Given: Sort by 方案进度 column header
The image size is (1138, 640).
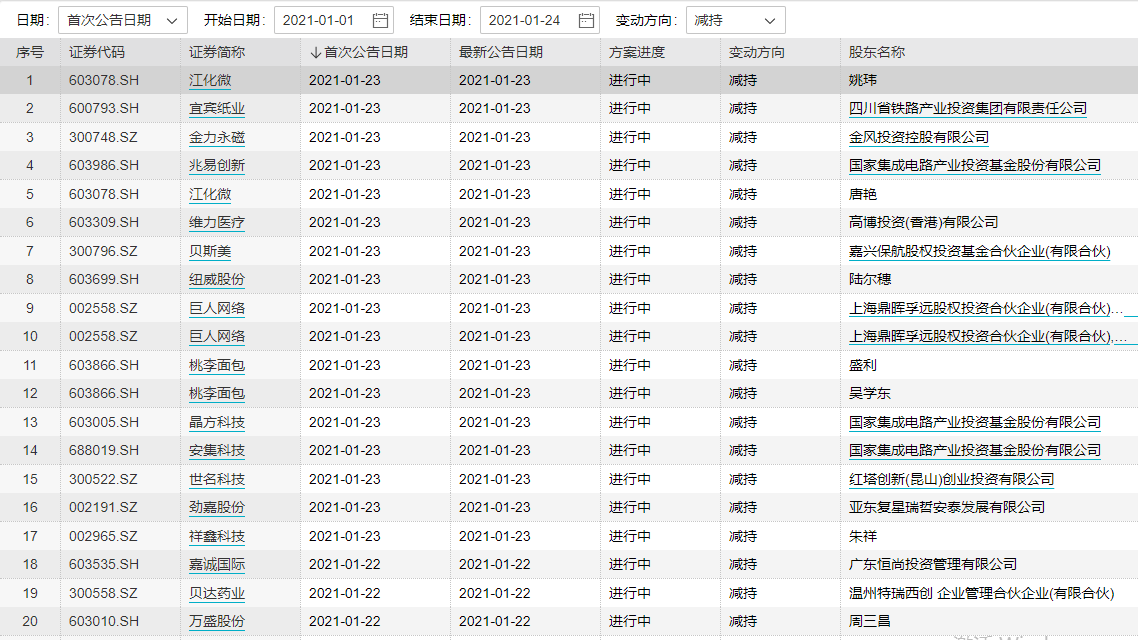Looking at the screenshot, I should pyautogui.click(x=636, y=52).
